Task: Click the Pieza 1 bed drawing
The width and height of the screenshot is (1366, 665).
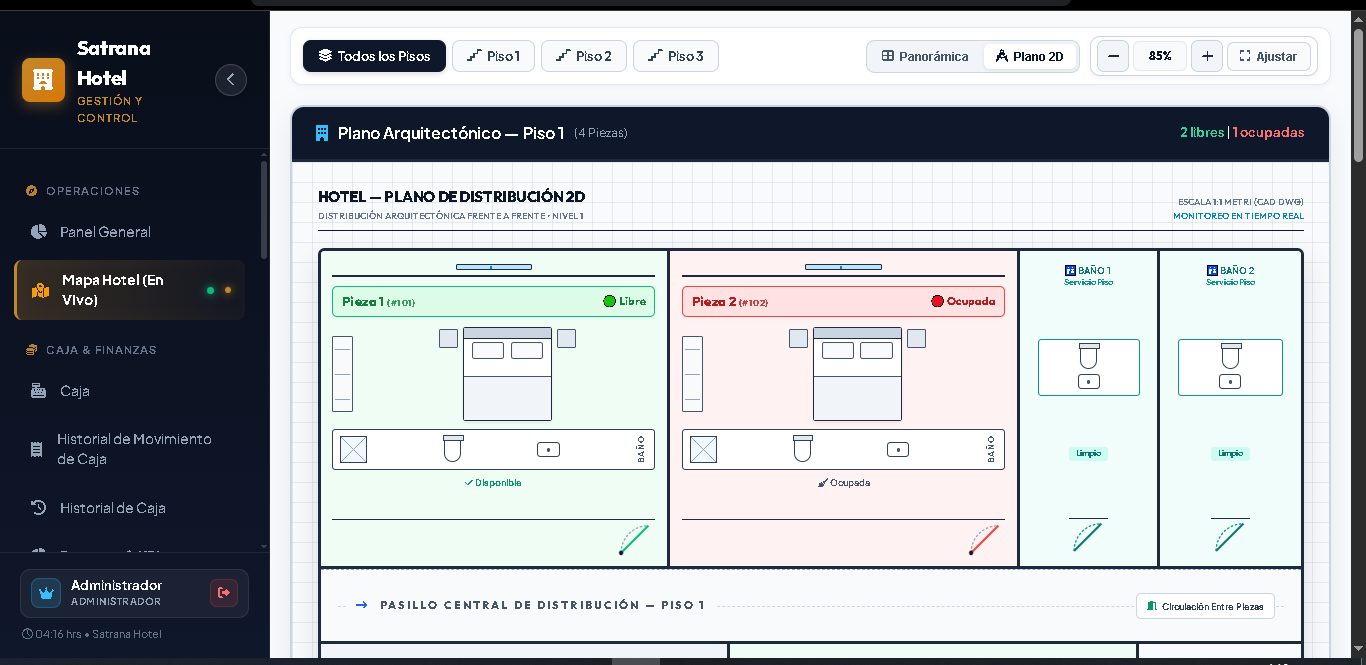Action: 507,374
